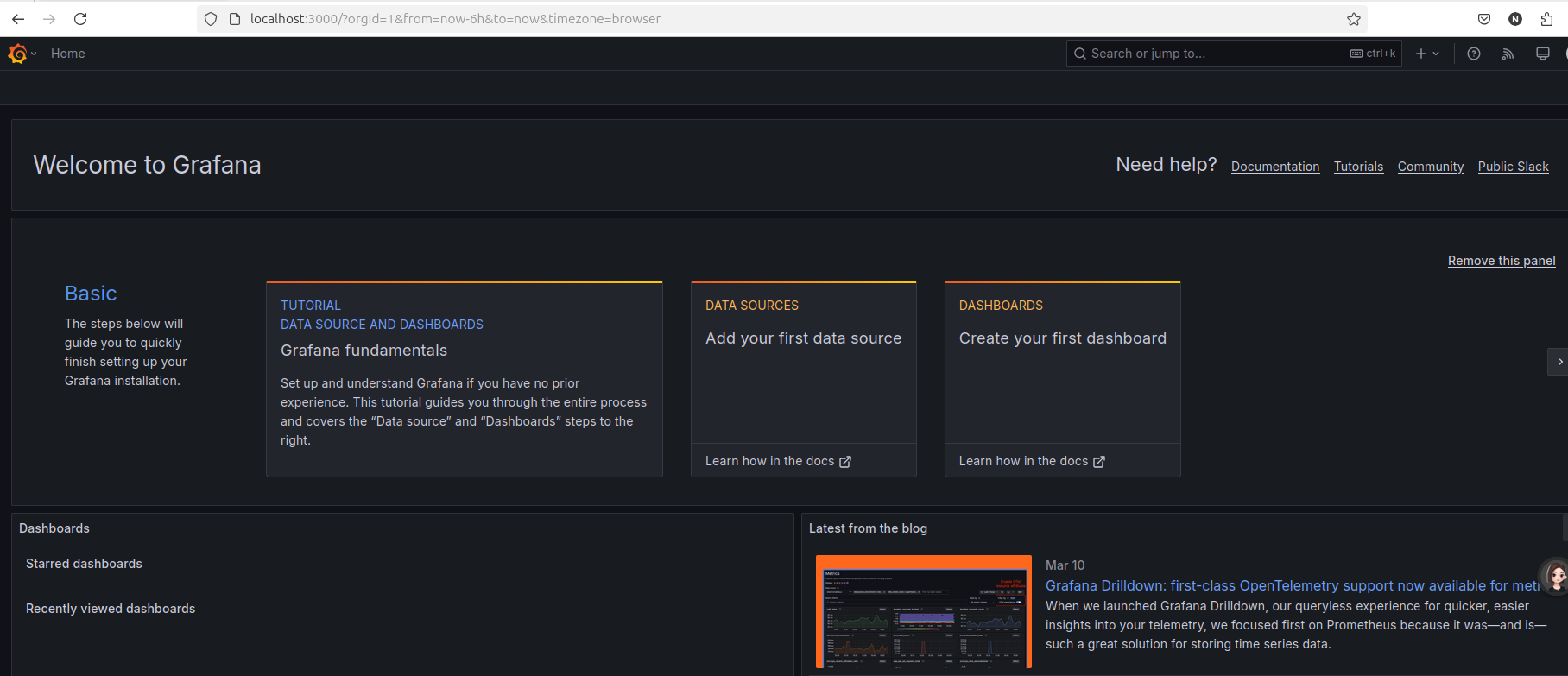This screenshot has width=1568, height=676.
Task: Click the external link icon under Data Sources
Action: pos(845,462)
